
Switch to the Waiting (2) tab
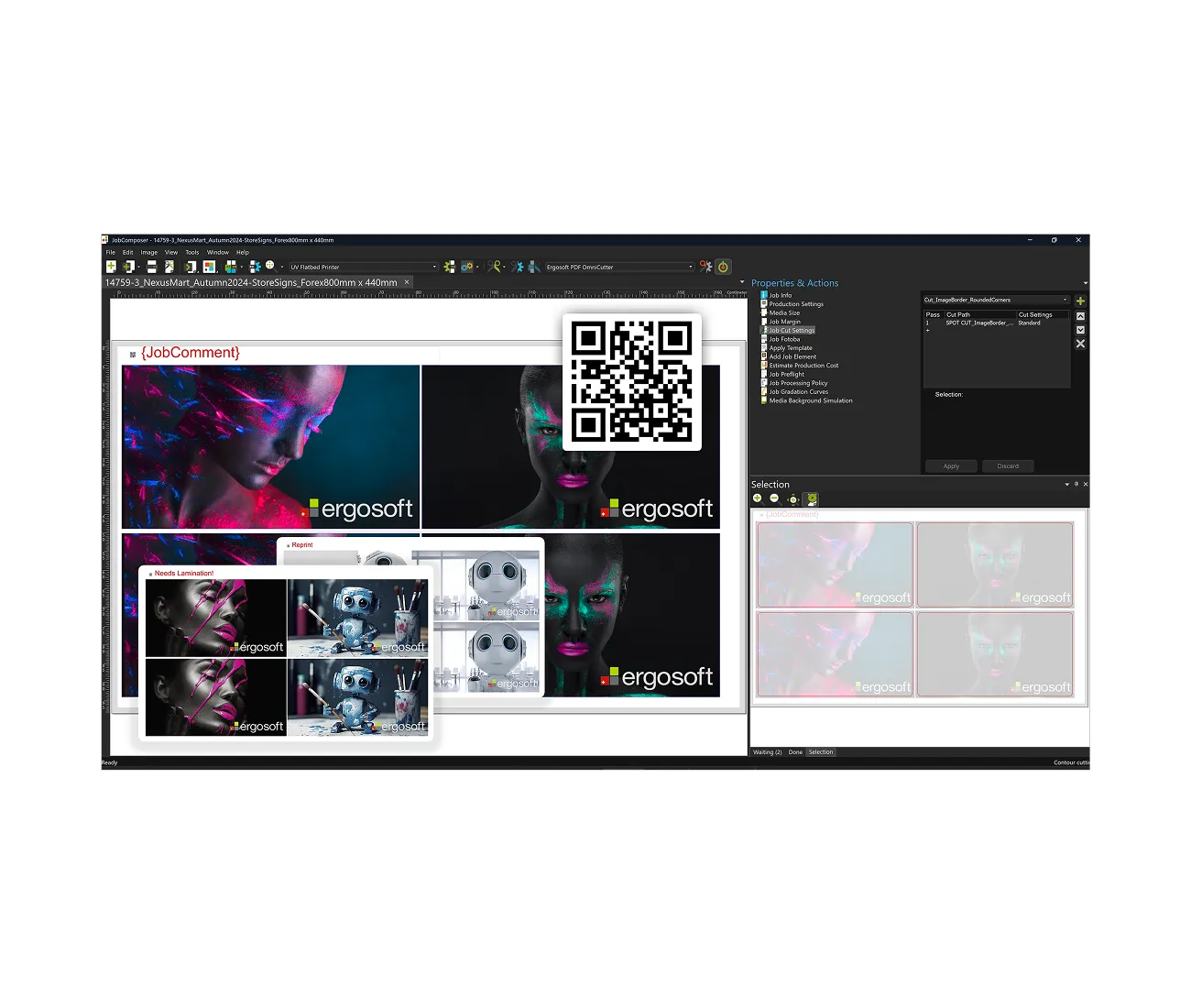(x=767, y=752)
